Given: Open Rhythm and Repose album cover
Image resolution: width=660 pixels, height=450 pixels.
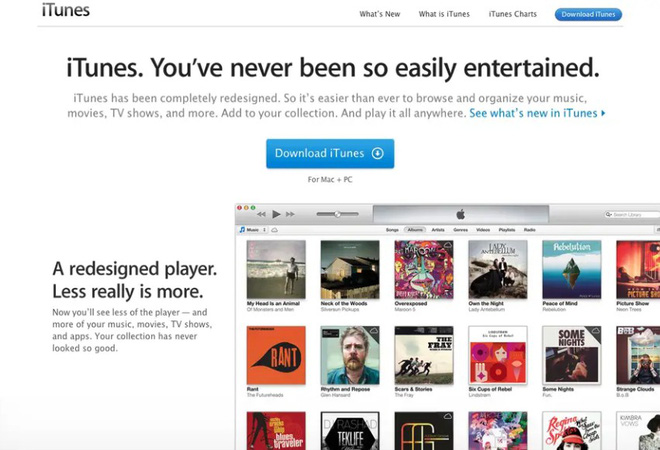Looking at the screenshot, I should [350, 355].
